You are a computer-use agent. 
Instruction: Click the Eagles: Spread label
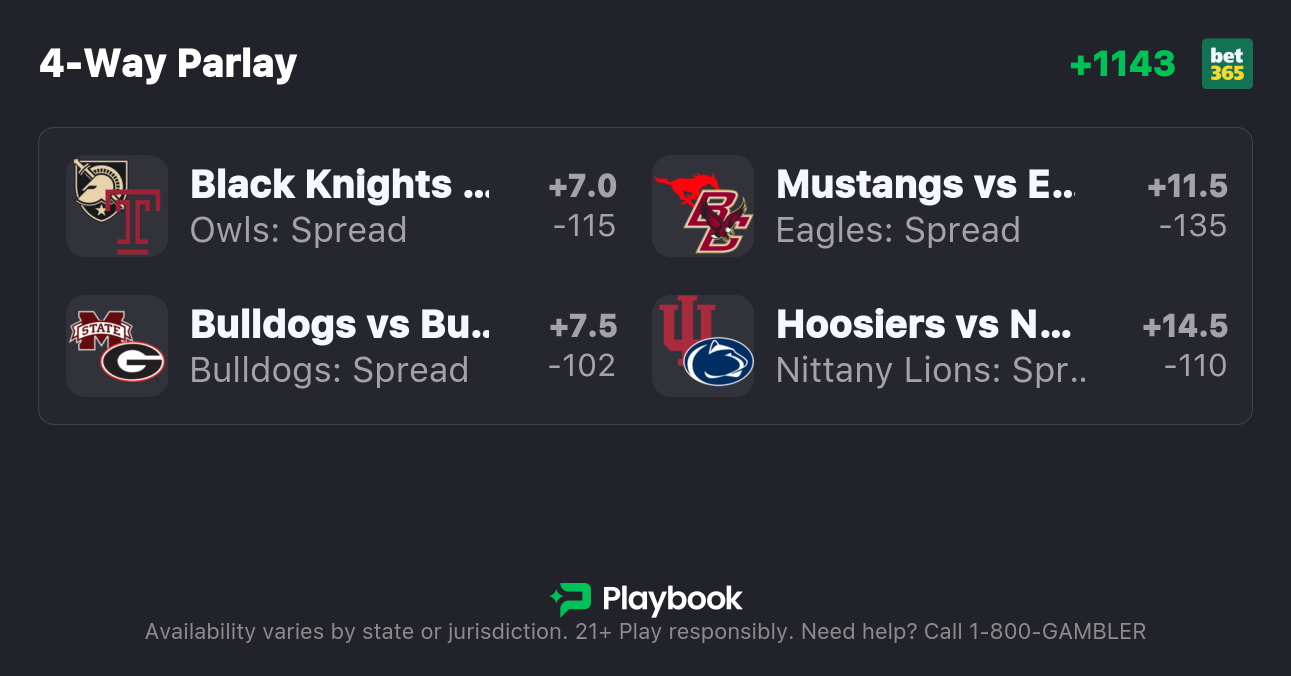(x=897, y=230)
